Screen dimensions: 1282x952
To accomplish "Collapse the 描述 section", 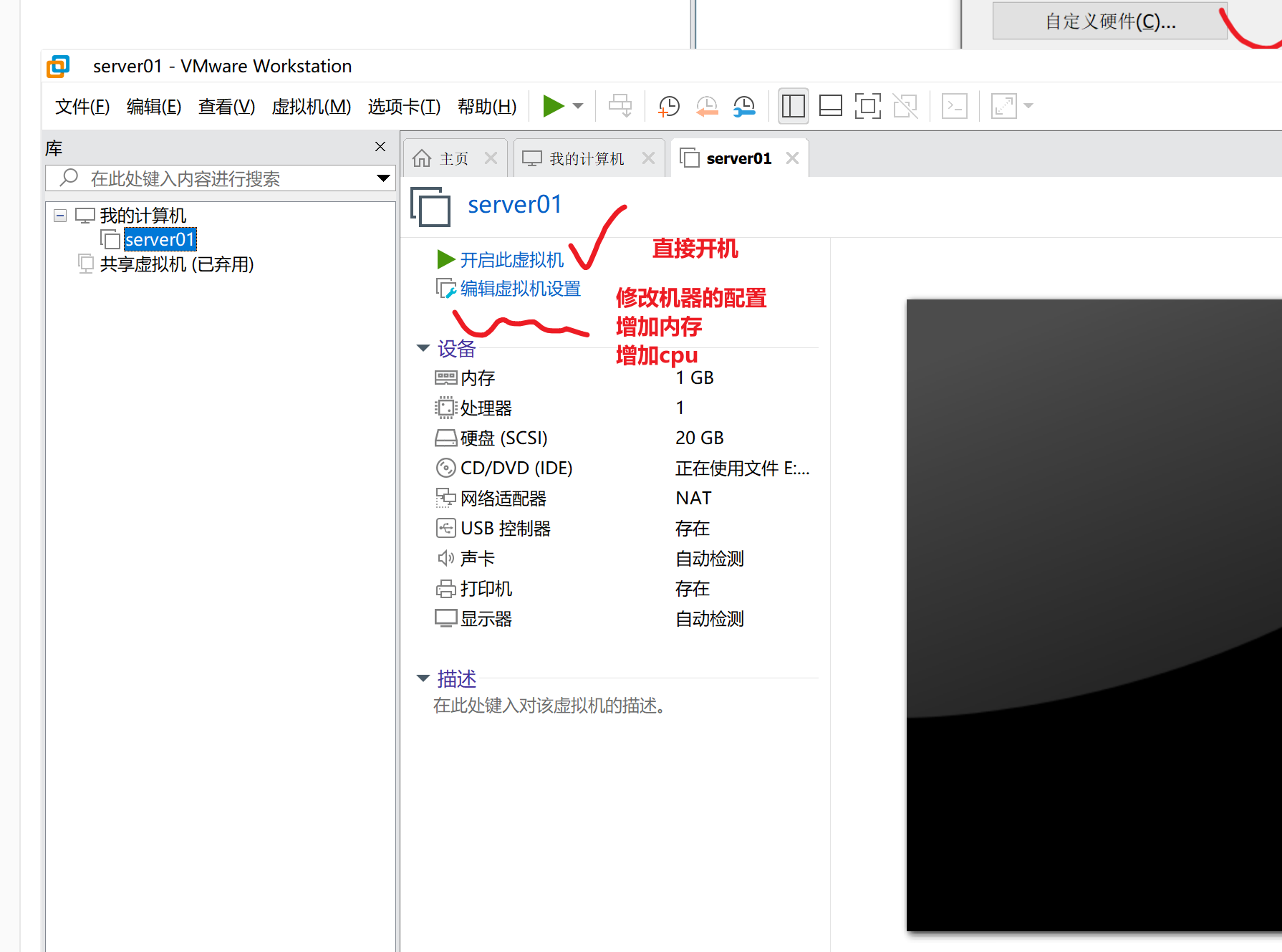I will (x=423, y=678).
